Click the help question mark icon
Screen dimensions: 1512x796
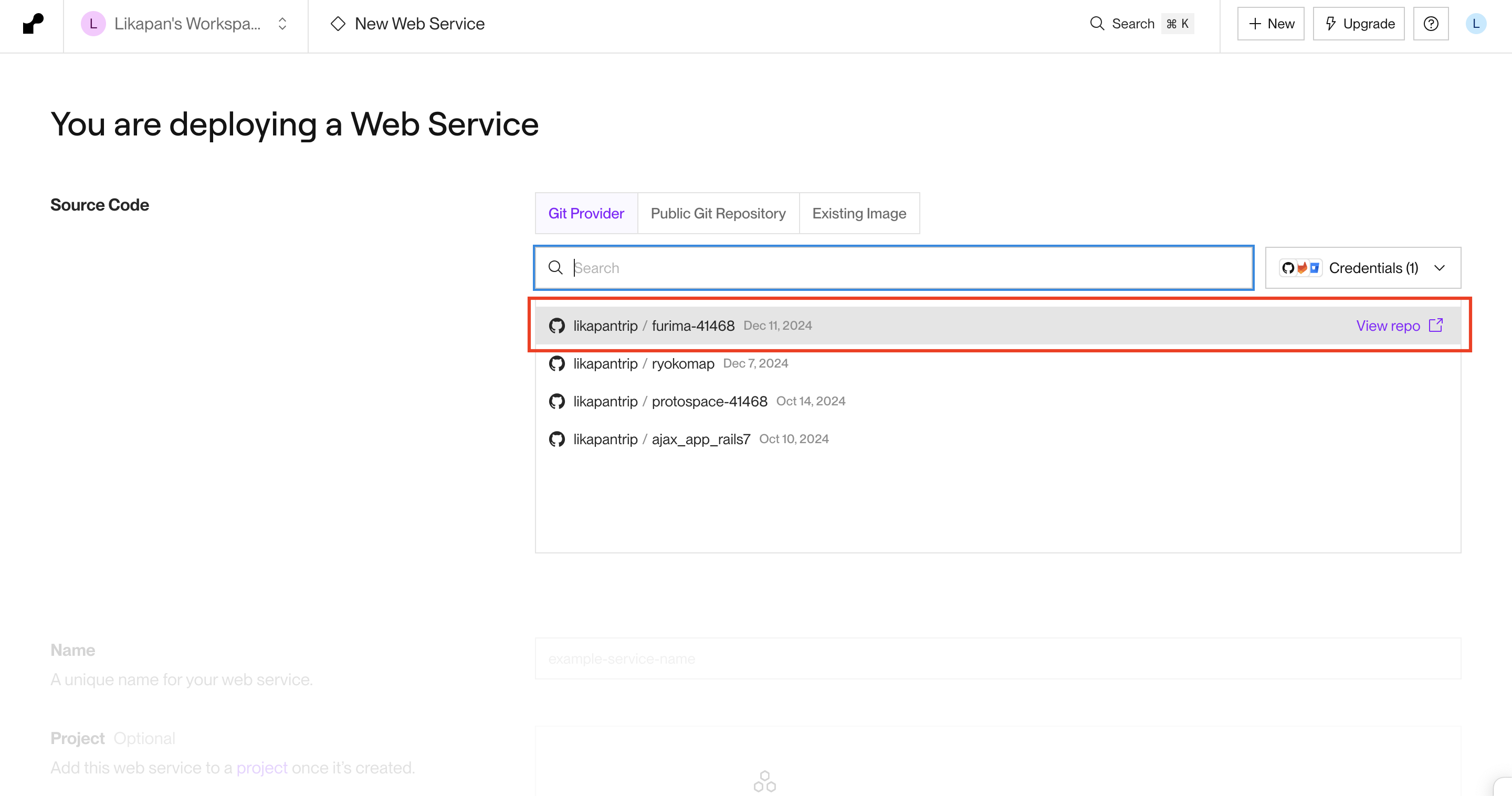1431,24
